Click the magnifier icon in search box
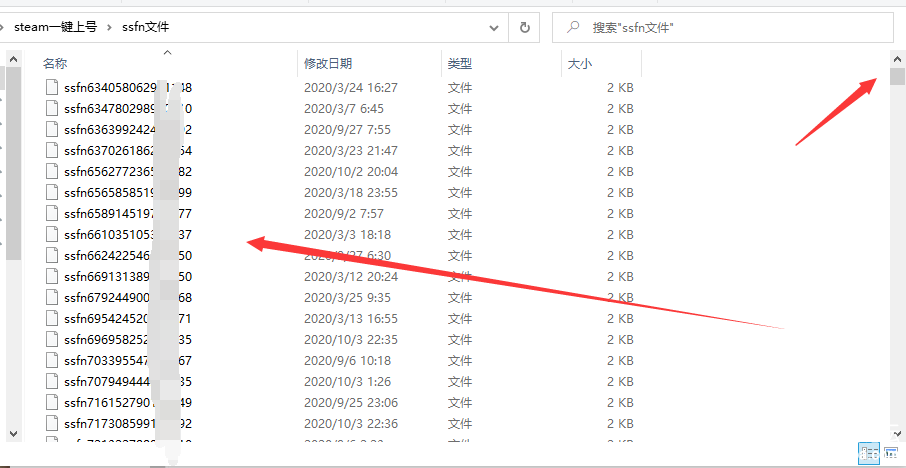Viewport: 906px width, 468px height. [574, 28]
